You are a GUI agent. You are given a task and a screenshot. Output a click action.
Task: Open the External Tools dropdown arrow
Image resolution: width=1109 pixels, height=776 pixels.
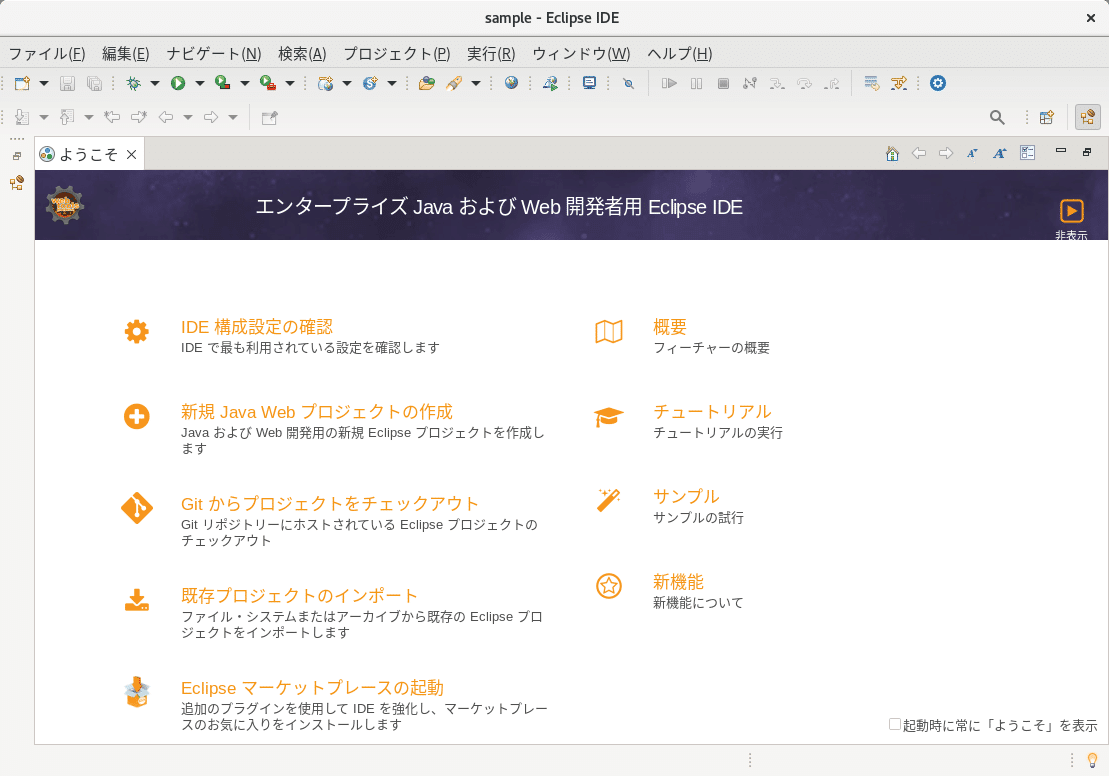290,83
